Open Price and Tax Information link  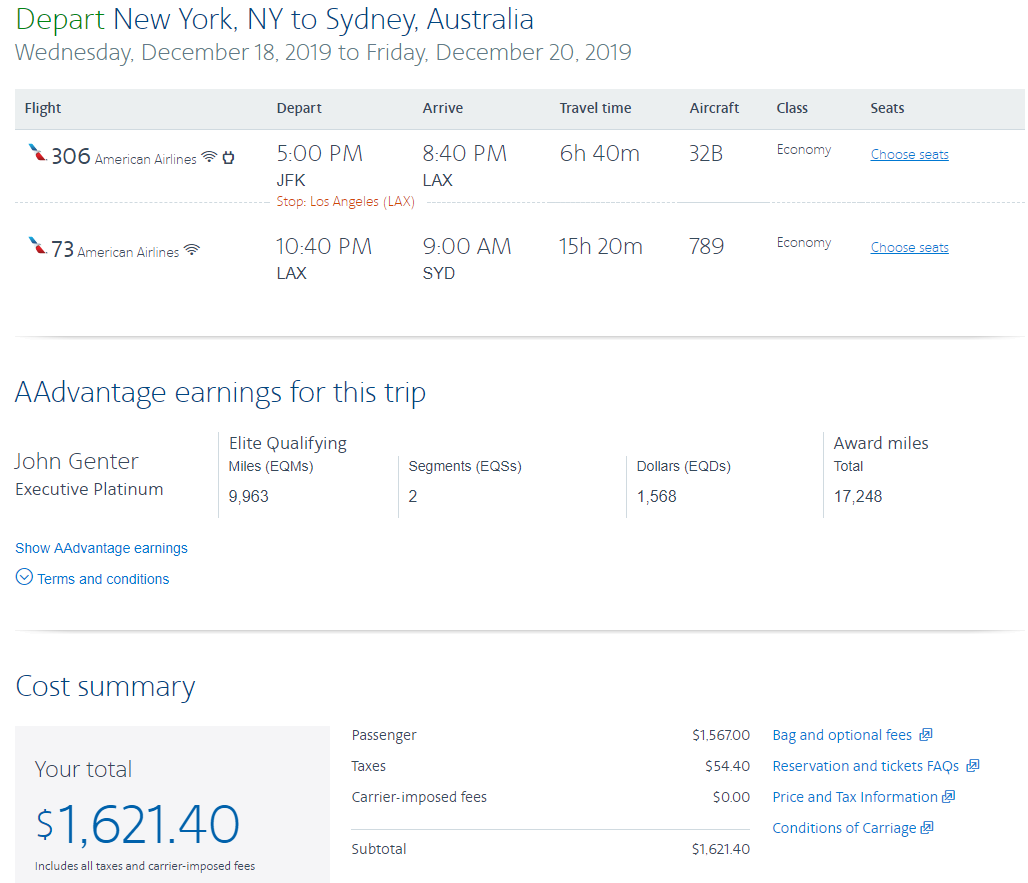click(855, 797)
